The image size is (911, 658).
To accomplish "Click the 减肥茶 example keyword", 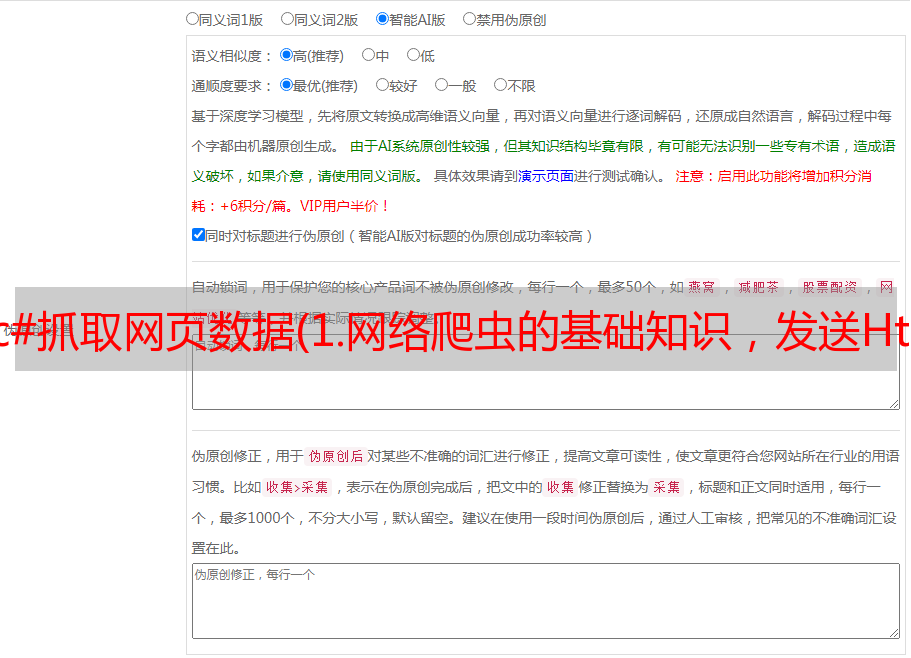I will pos(758,287).
